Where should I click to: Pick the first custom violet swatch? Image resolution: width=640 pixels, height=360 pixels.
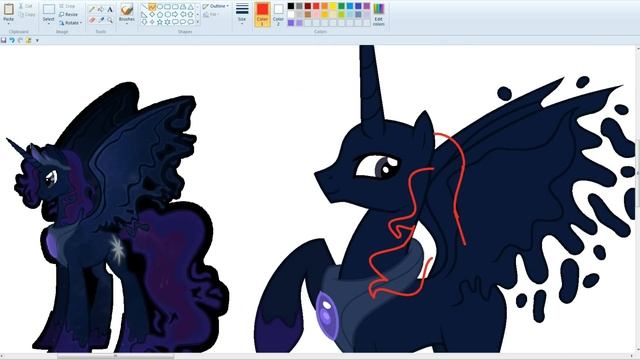click(x=291, y=23)
